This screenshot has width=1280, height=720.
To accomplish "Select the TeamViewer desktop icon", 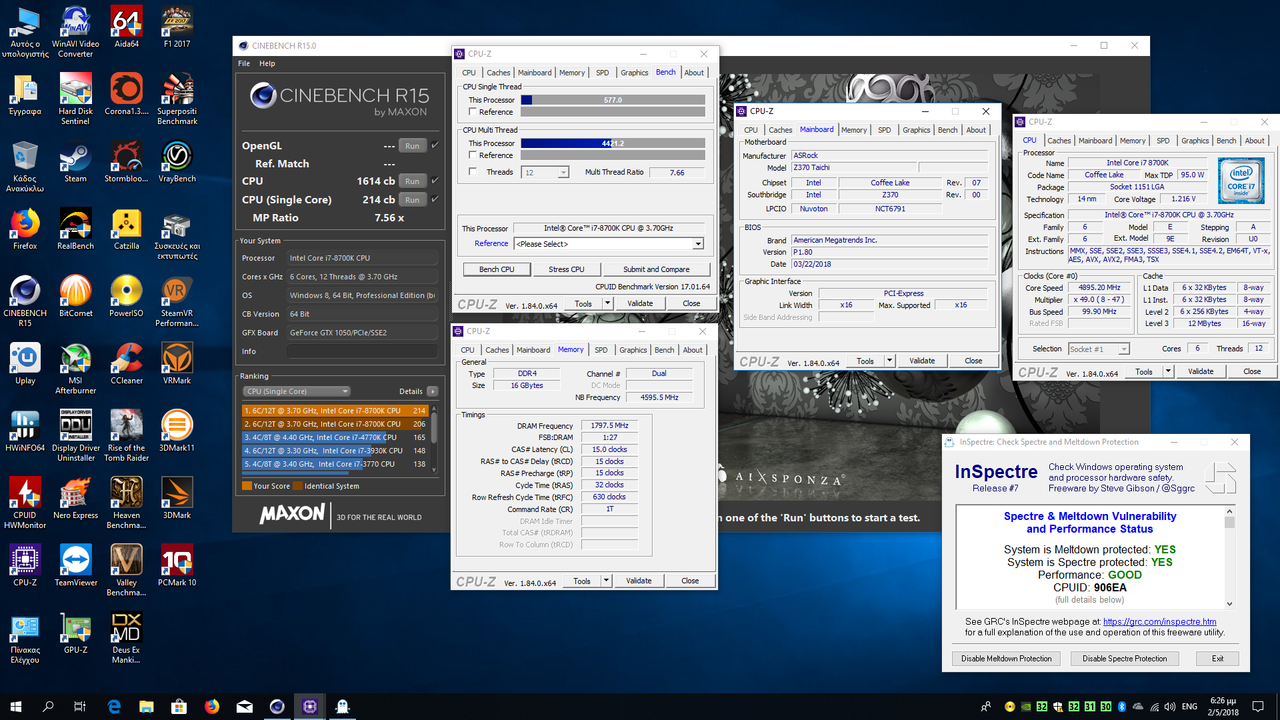I will point(76,566).
